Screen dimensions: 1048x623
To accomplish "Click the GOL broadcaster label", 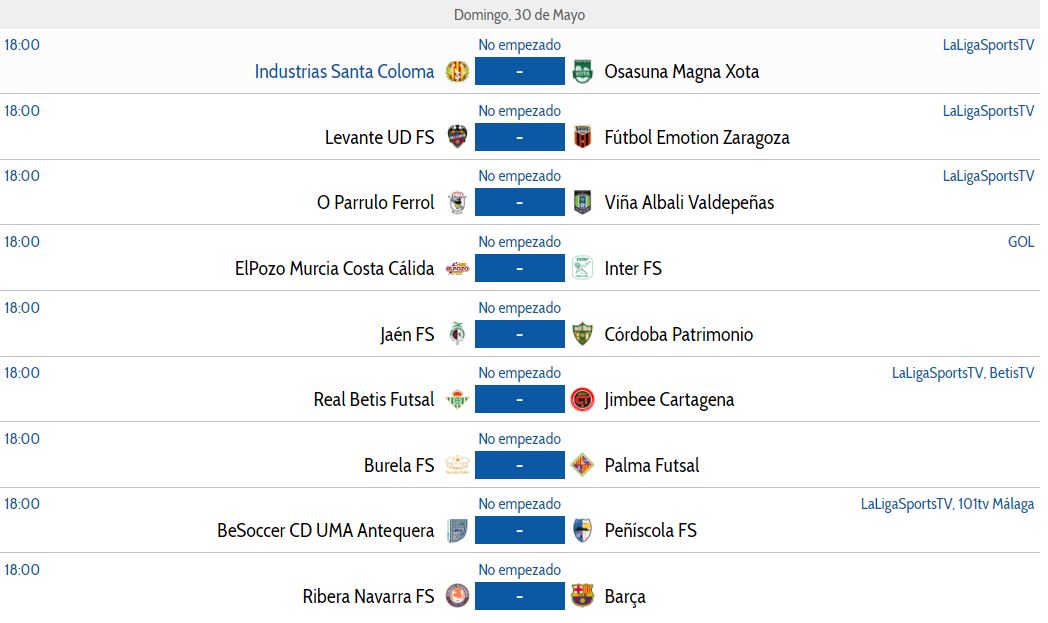I will pos(1021,242).
